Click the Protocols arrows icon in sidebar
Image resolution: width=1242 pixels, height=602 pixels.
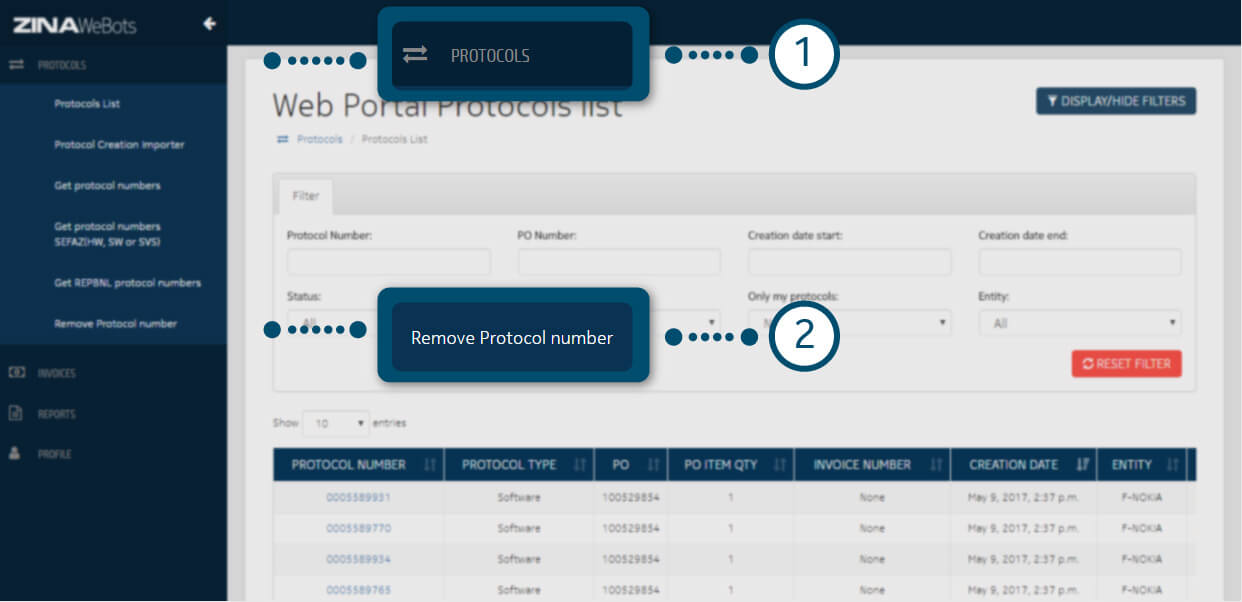(x=16, y=65)
